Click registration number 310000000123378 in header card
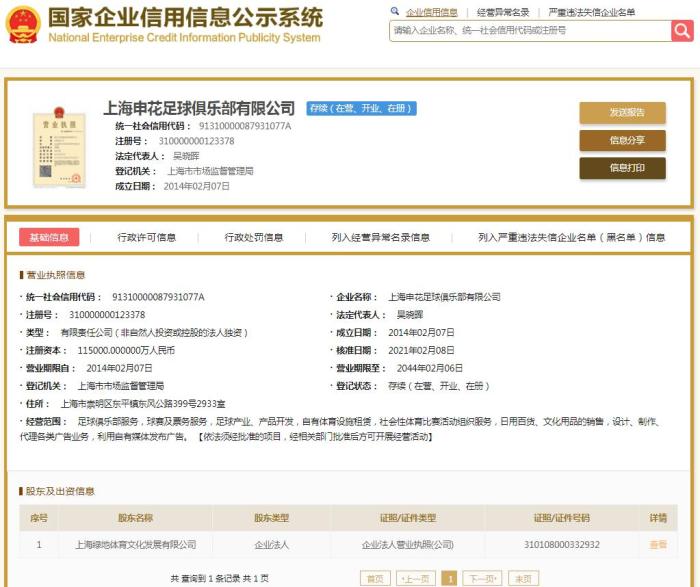 pos(196,141)
